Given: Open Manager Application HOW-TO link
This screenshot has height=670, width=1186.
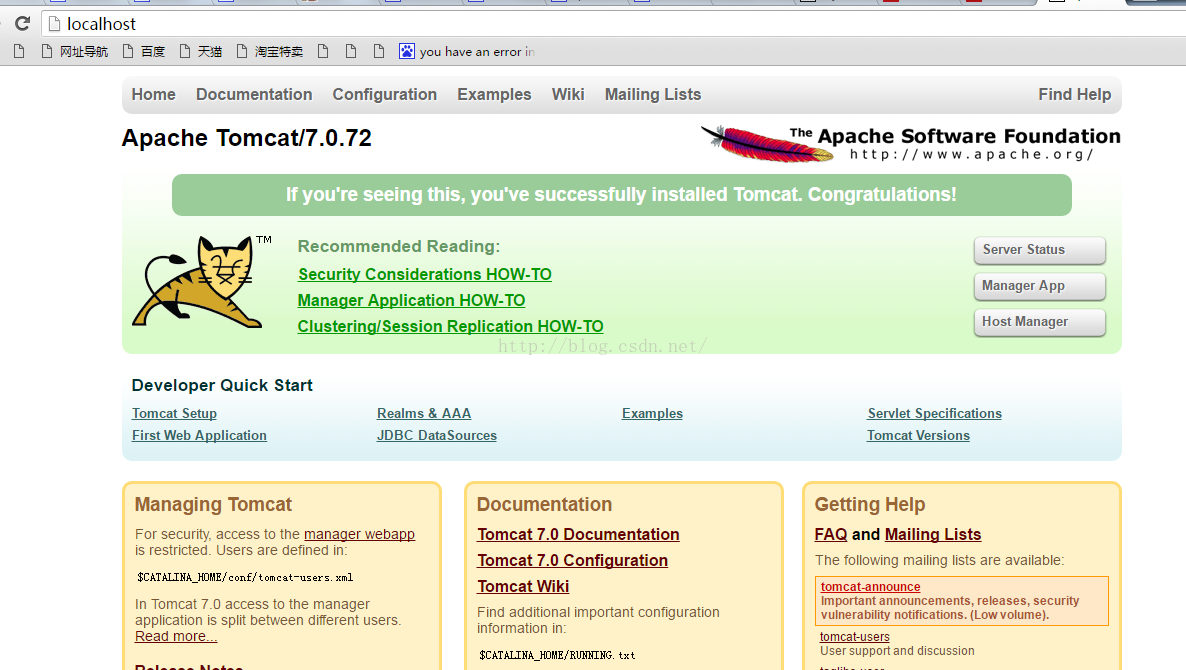Looking at the screenshot, I should [411, 300].
